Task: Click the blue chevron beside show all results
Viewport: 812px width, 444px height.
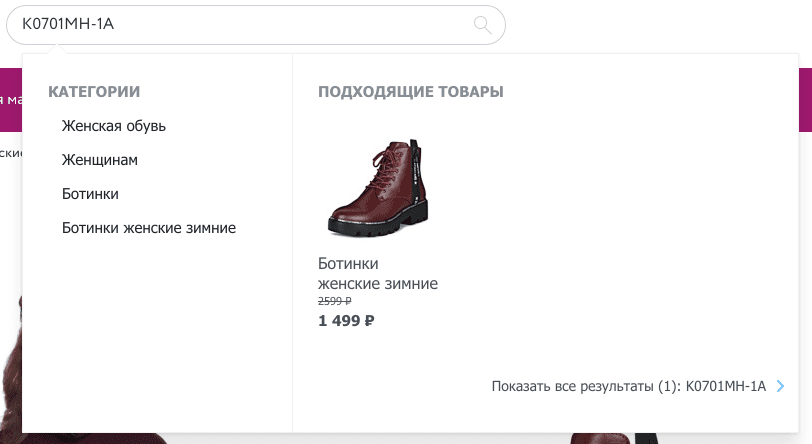Action: [780, 386]
